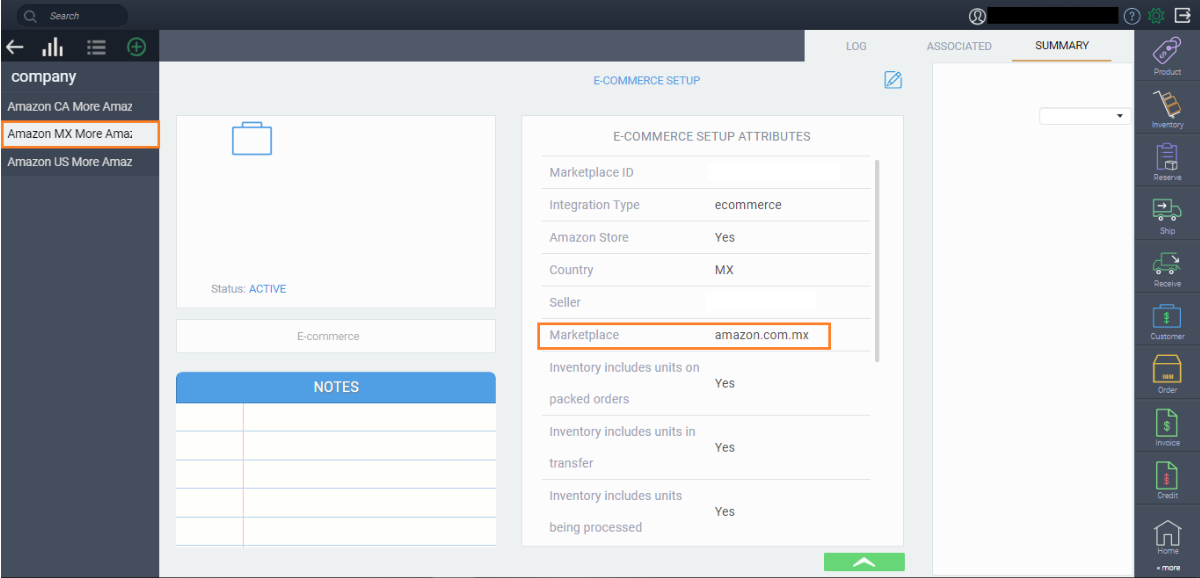1200x578 pixels.
Task: Click the Amazon Store value Yes
Action: [x=725, y=238]
